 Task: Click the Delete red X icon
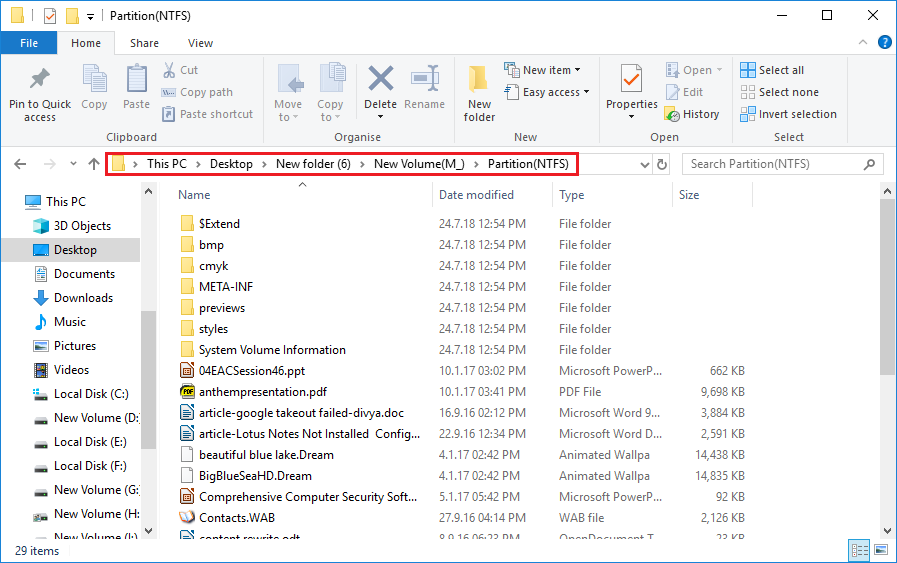(380, 78)
